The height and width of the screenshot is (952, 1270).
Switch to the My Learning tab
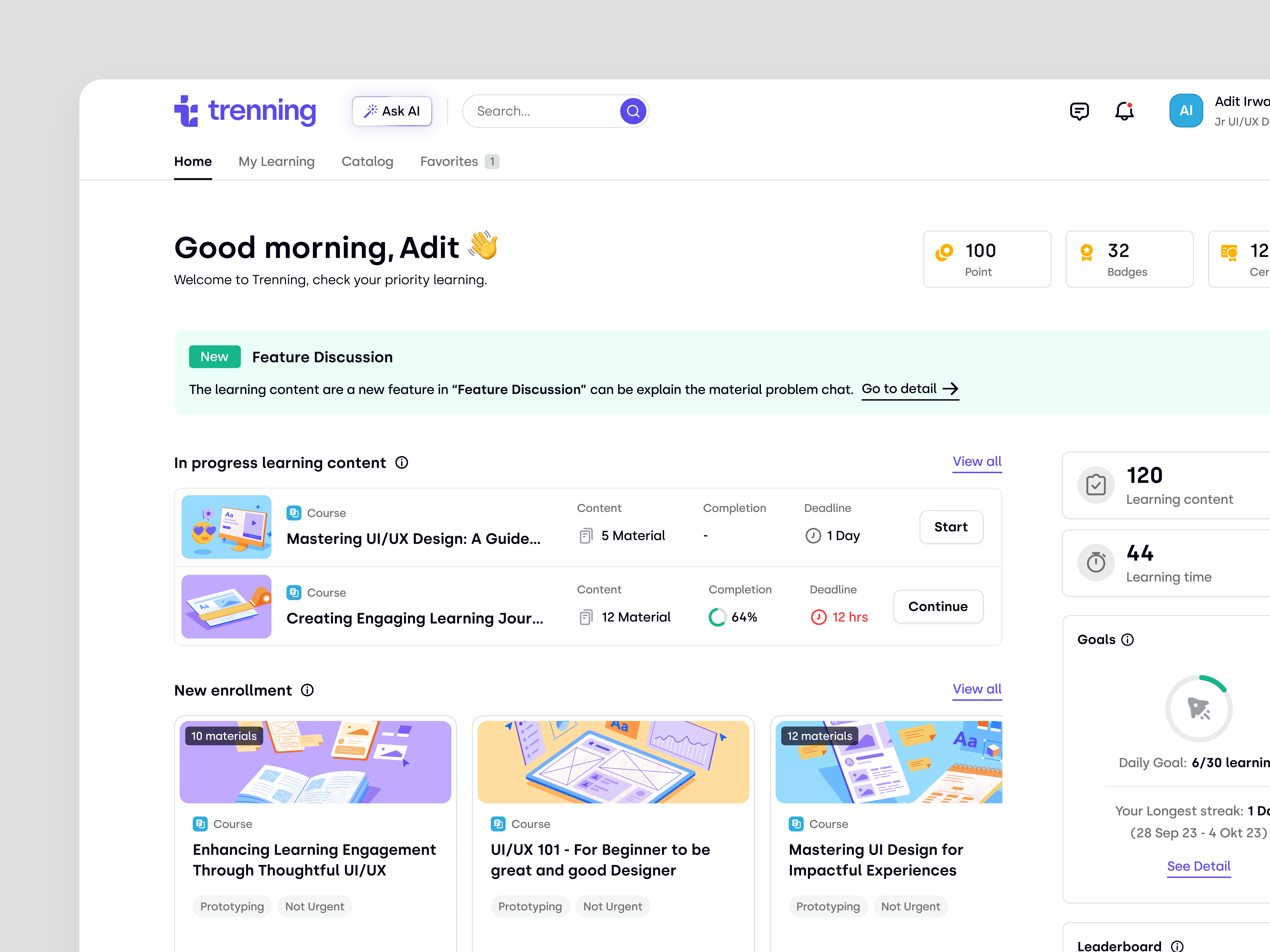pyautogui.click(x=277, y=161)
